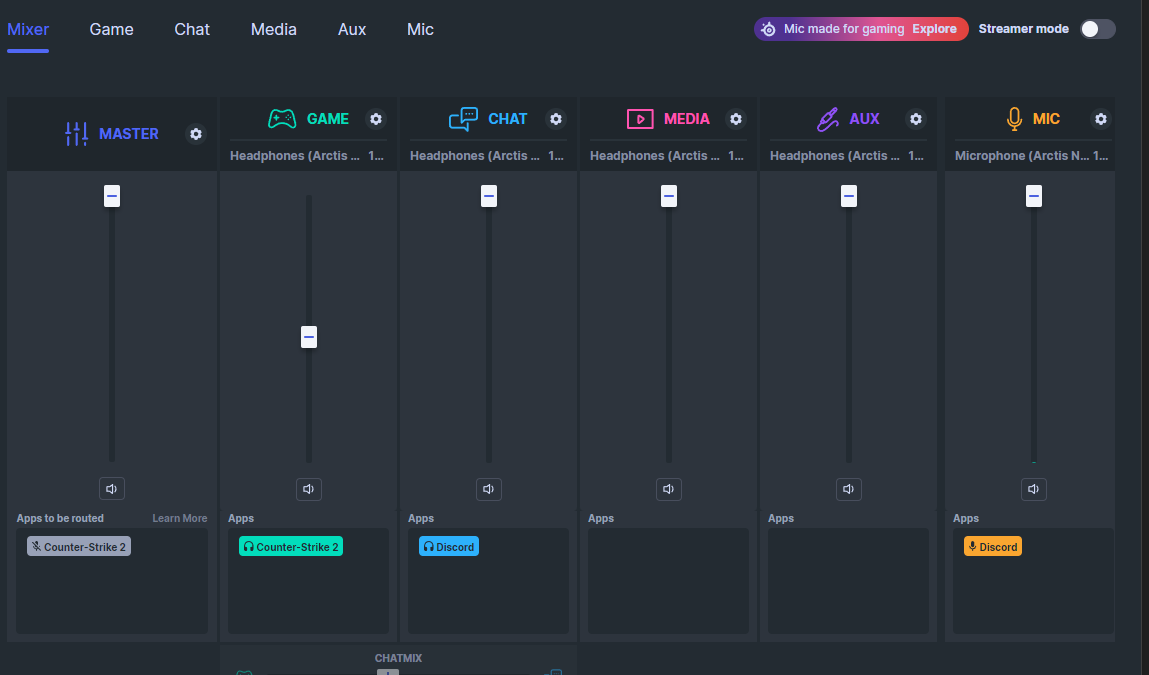The height and width of the screenshot is (675, 1149).
Task: Open Master channel settings gear
Action: click(x=196, y=134)
